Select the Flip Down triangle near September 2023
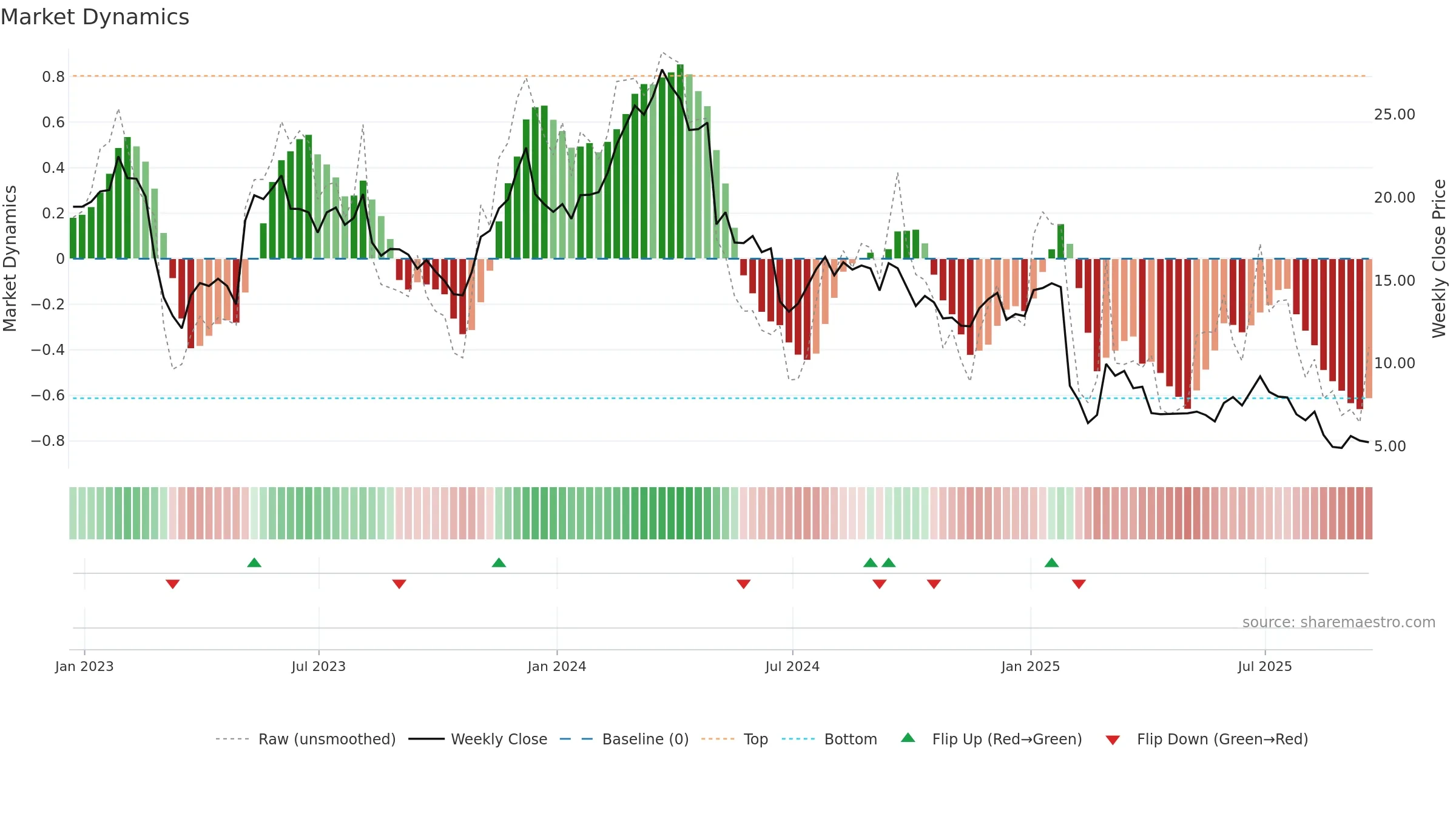 click(399, 584)
